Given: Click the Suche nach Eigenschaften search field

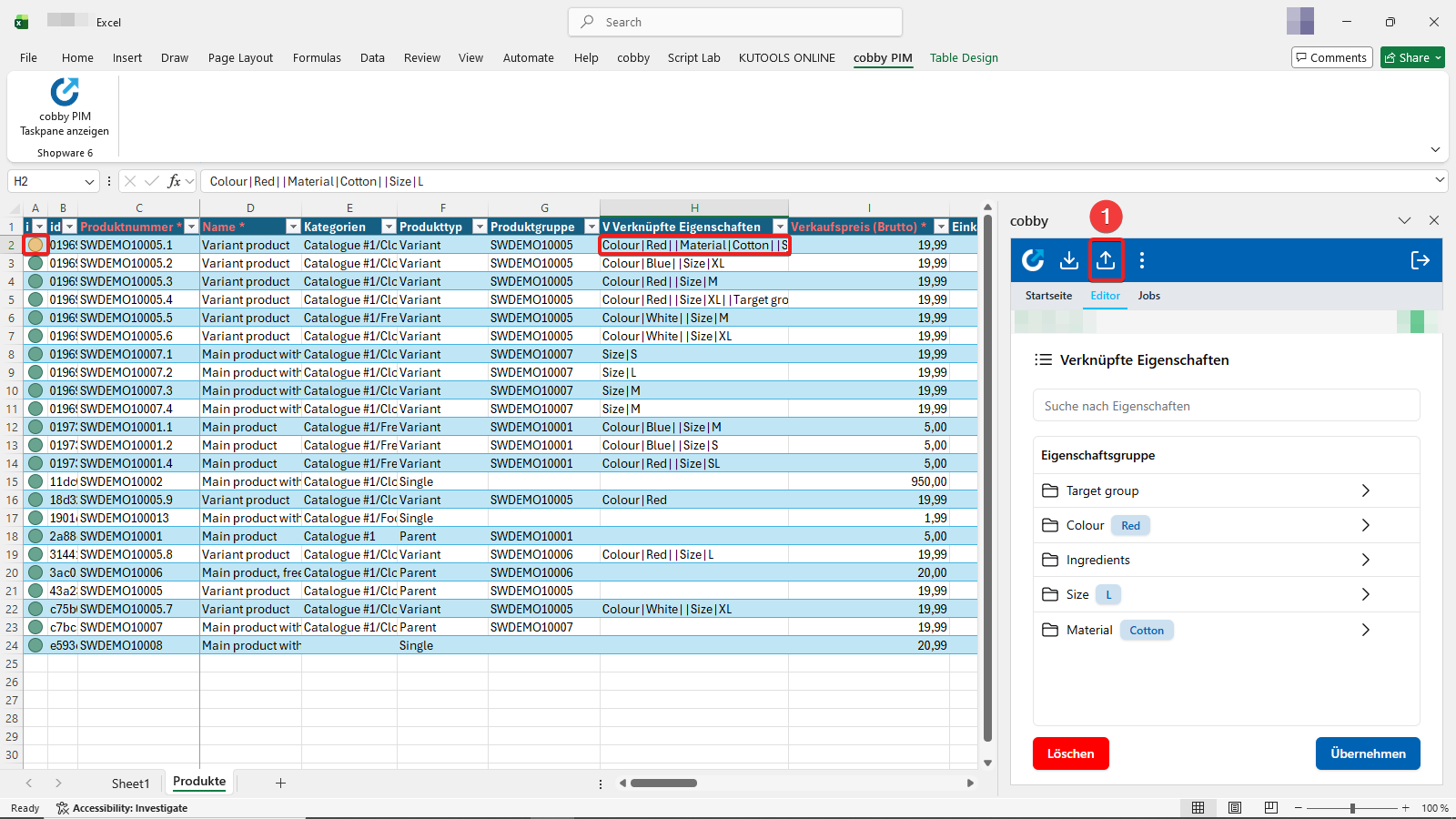Looking at the screenshot, I should (1226, 405).
